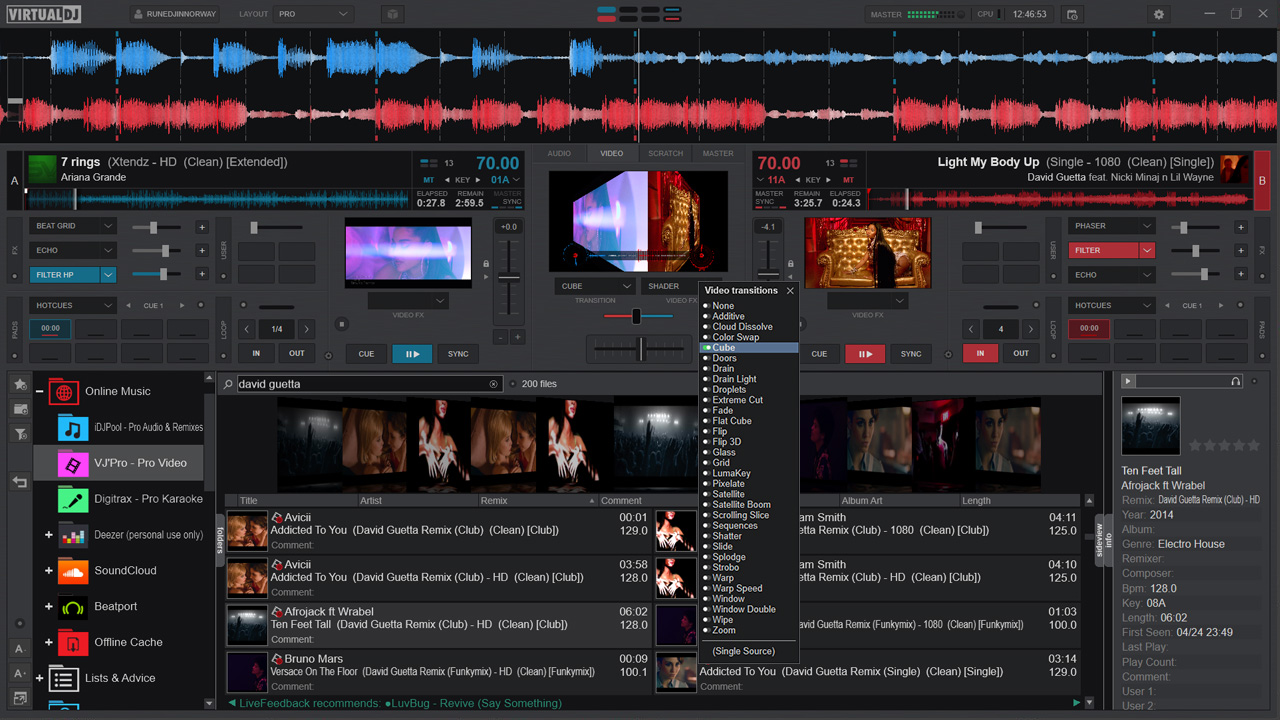Add current folder to favorites with star icon
This screenshot has height=720, width=1280.
tap(20, 385)
